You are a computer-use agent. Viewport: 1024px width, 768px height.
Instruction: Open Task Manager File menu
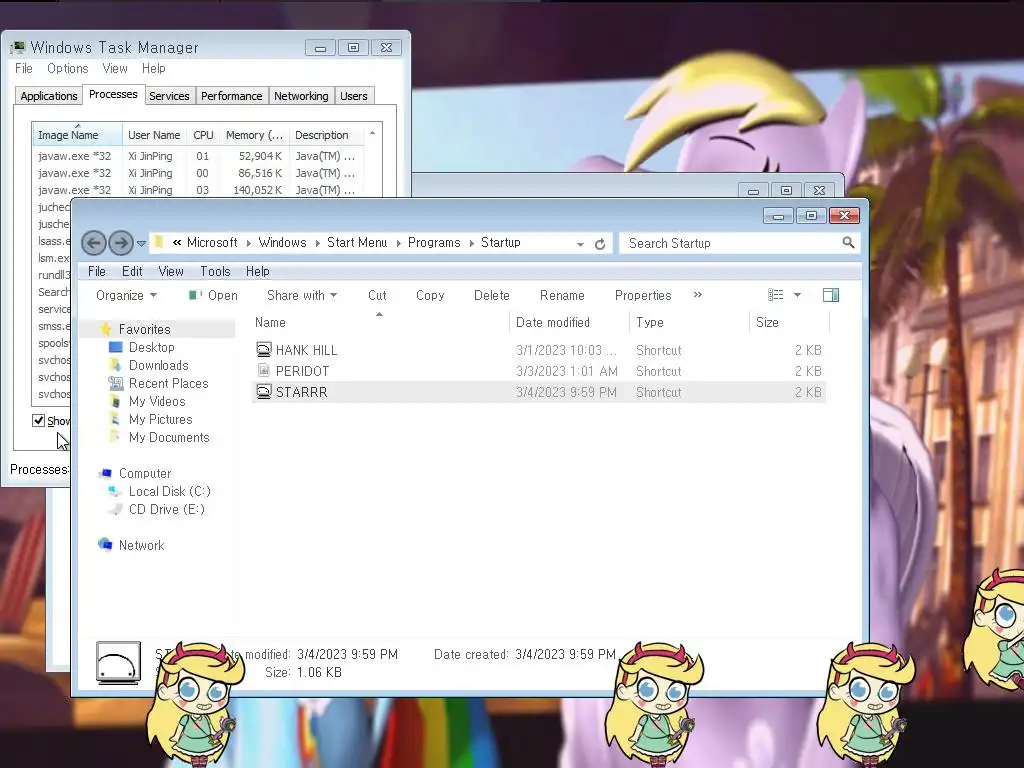coord(24,68)
